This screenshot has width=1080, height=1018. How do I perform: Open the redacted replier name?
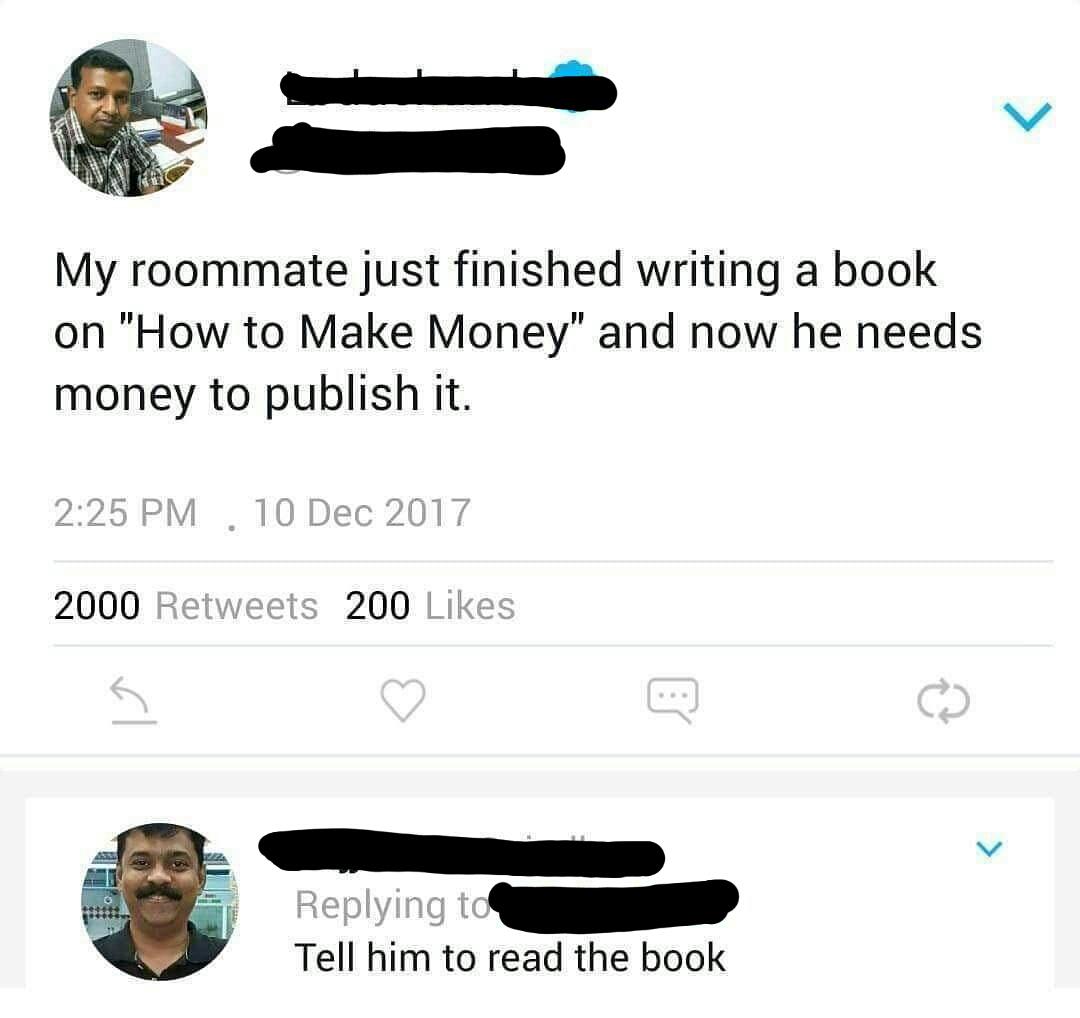(x=461, y=854)
